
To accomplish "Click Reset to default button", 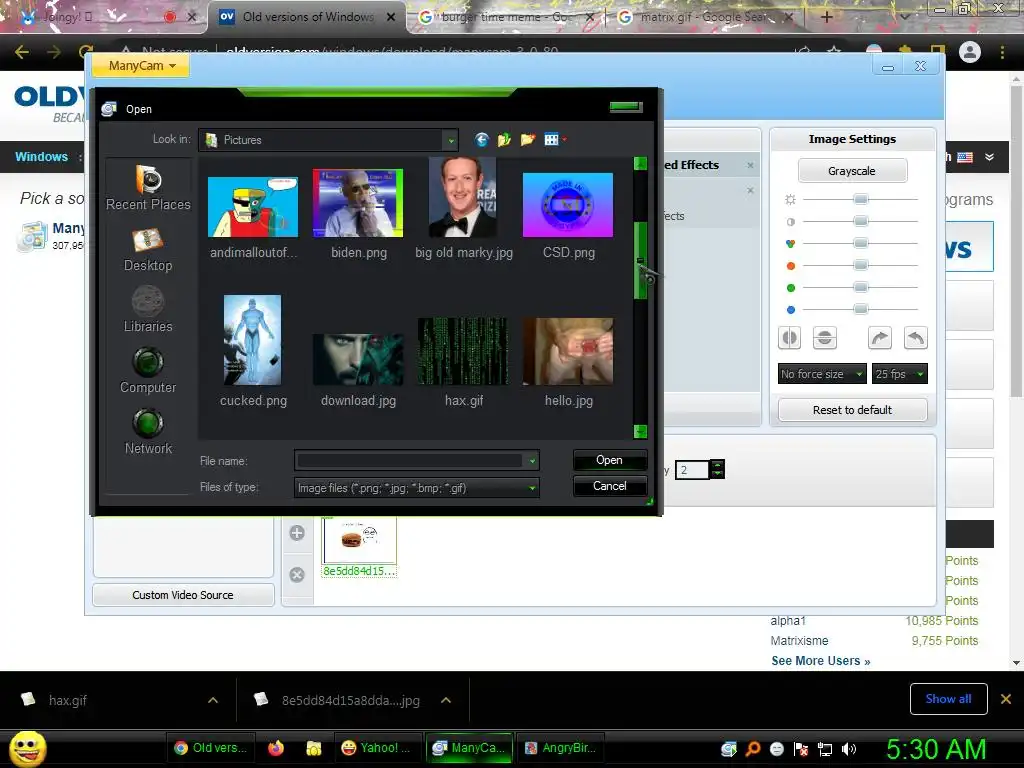I will coord(852,410).
